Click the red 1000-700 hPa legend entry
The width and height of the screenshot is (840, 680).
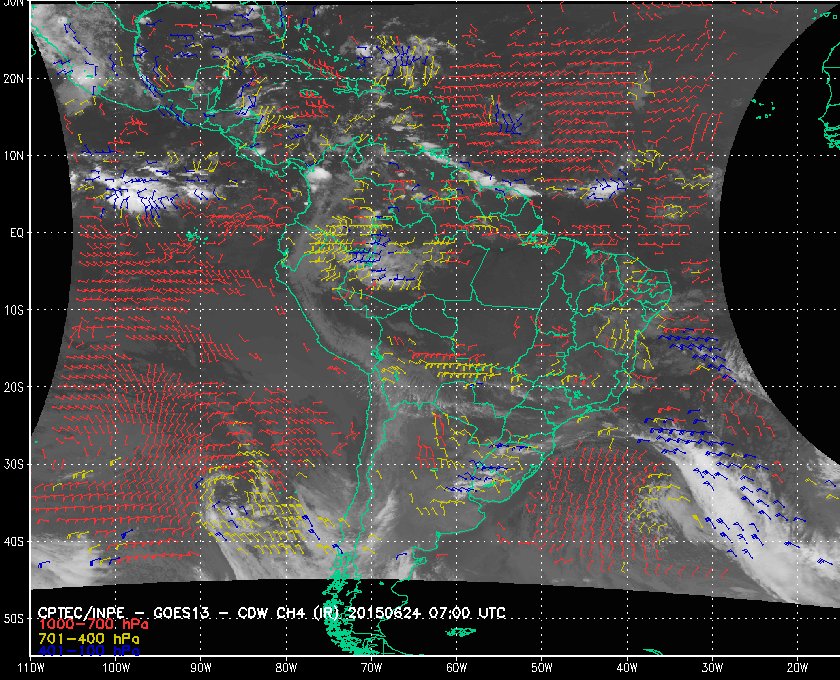click(93, 625)
